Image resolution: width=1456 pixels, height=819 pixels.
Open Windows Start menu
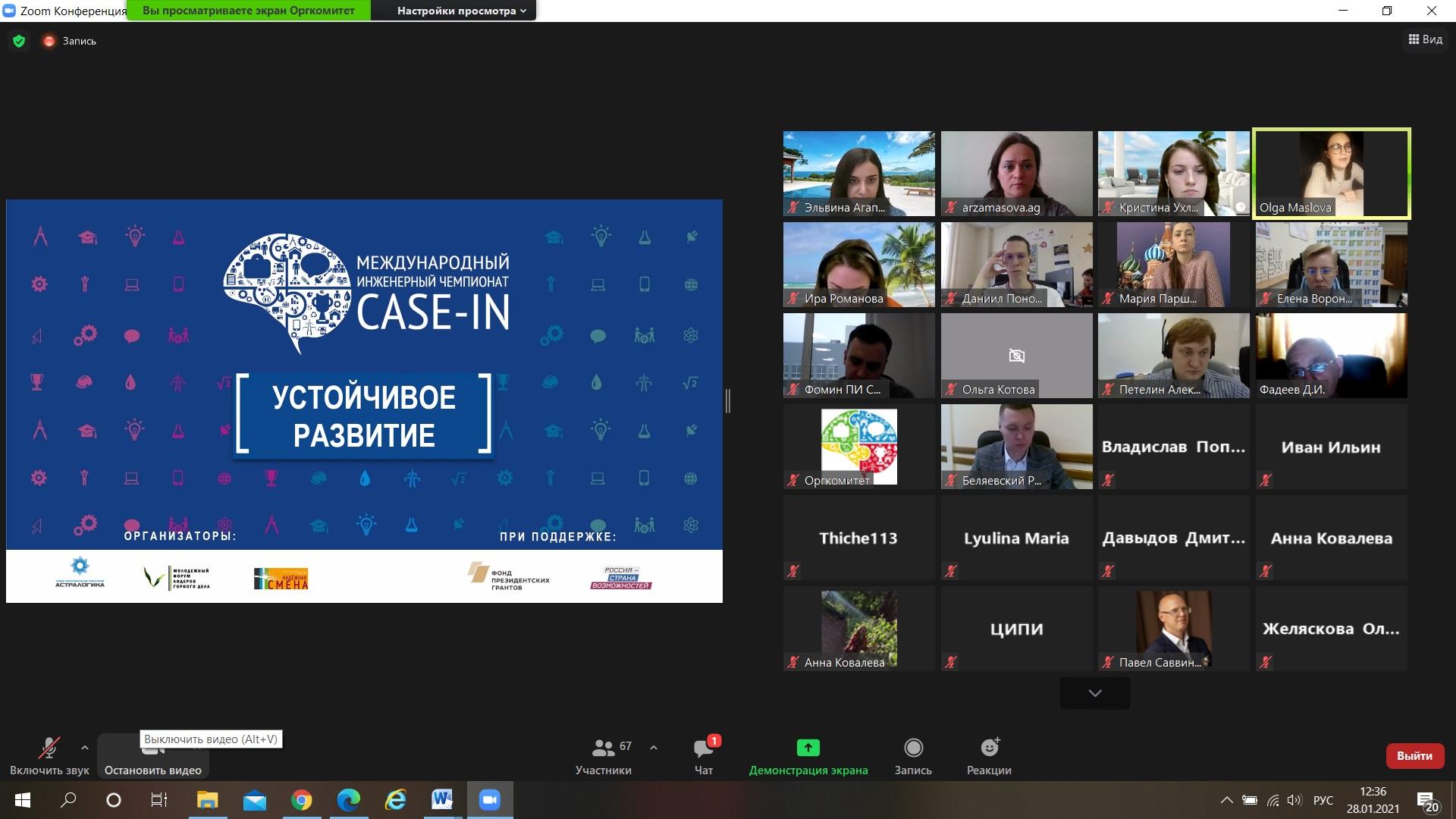22,800
